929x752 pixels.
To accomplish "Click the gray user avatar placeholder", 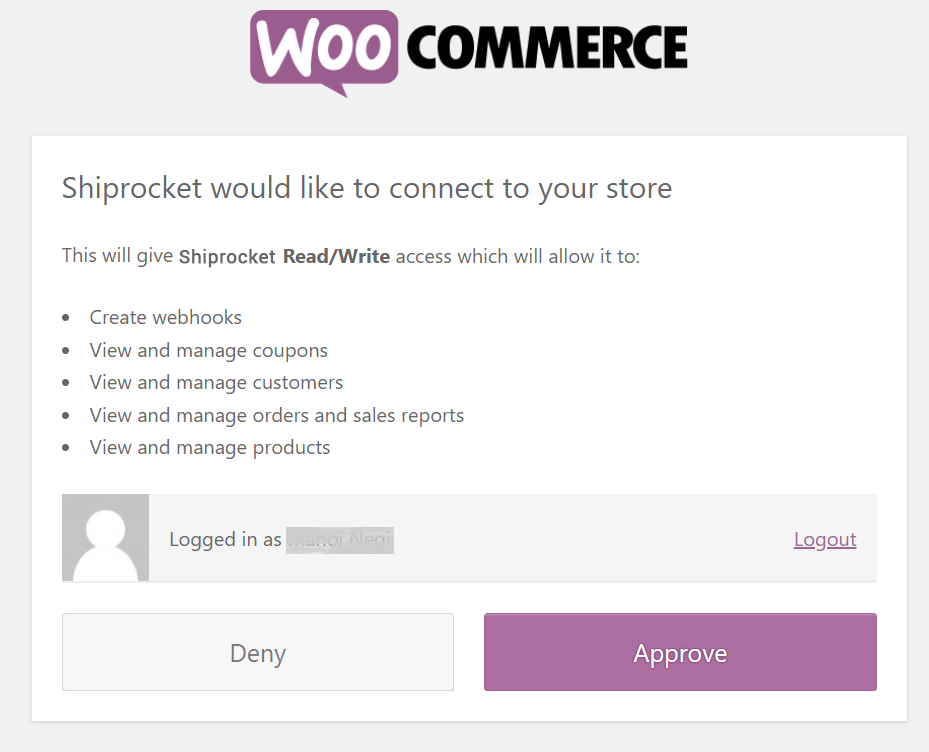I will (105, 538).
